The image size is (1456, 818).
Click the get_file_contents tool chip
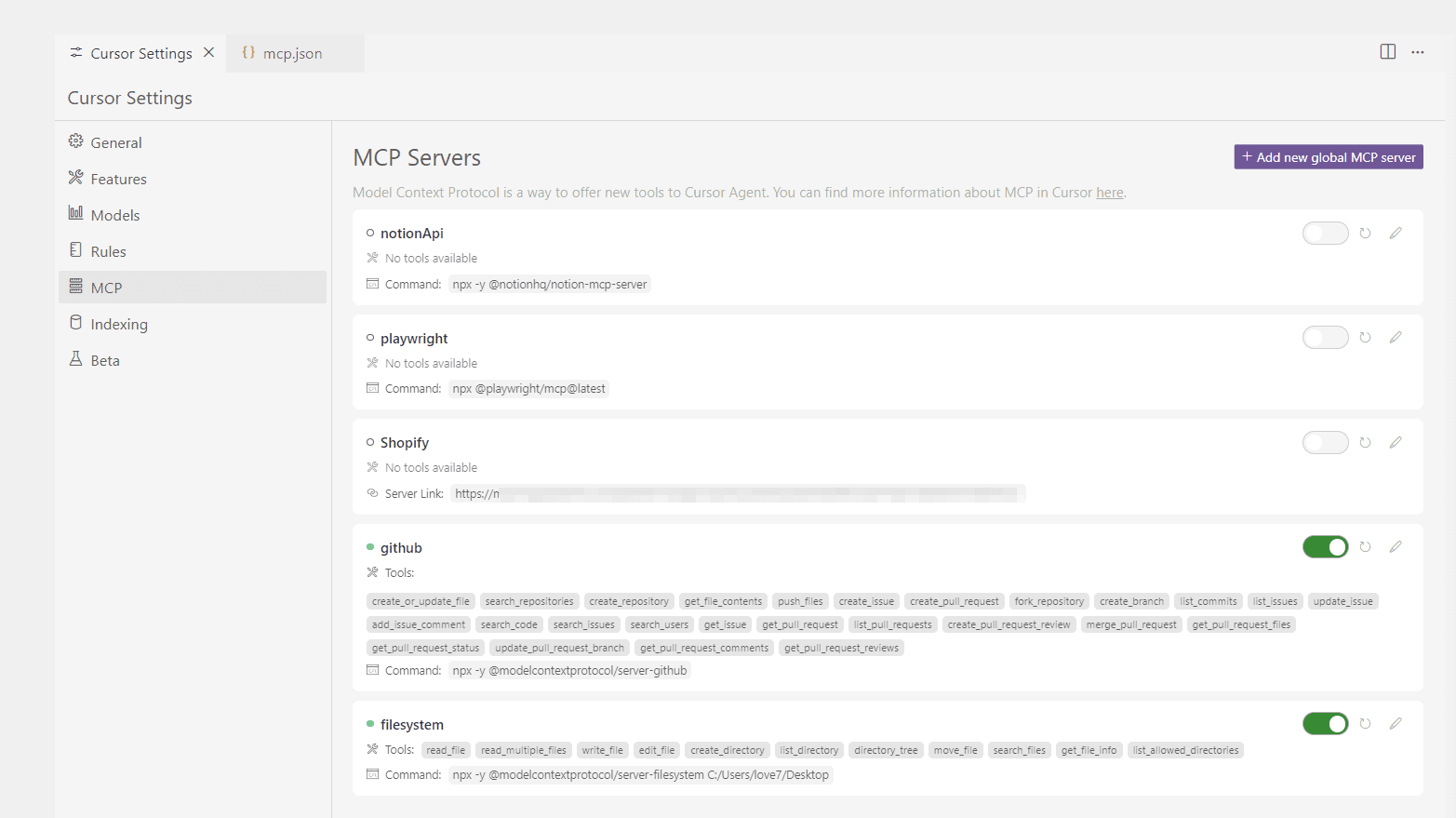tap(723, 601)
